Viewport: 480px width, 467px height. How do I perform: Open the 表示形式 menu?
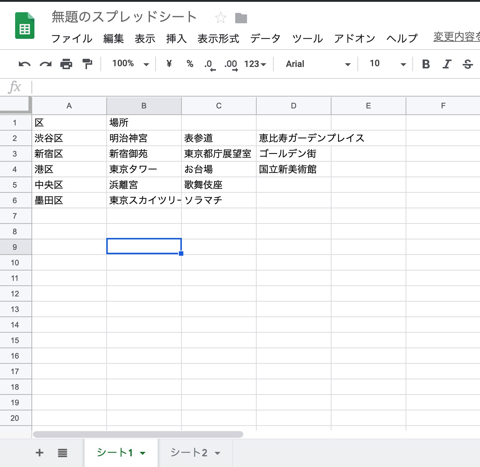(x=218, y=38)
